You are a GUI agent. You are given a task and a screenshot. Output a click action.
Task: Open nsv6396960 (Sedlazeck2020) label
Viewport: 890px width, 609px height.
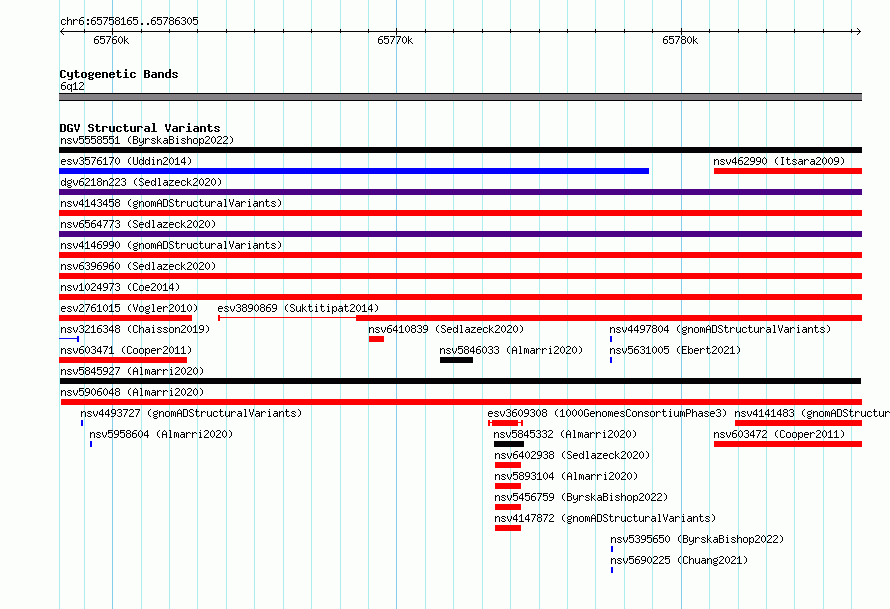[138, 266]
